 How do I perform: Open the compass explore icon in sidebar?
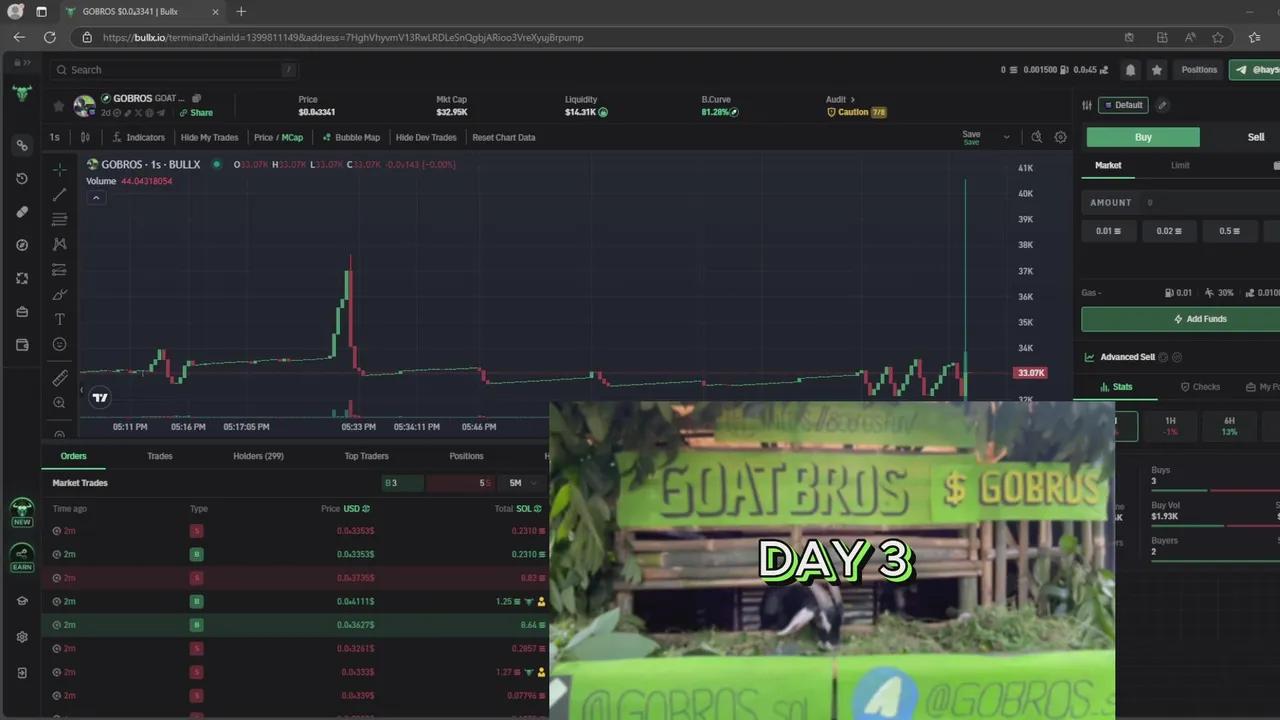(22, 245)
